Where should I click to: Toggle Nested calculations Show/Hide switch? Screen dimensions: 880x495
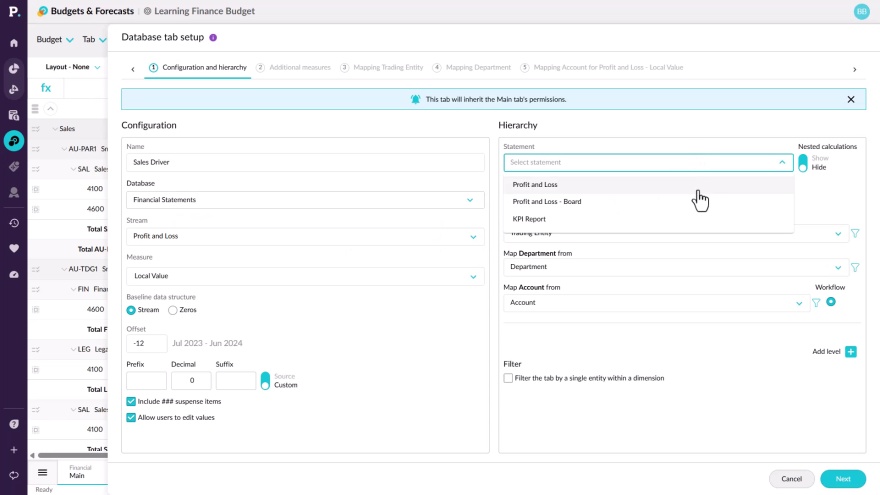tap(803, 163)
